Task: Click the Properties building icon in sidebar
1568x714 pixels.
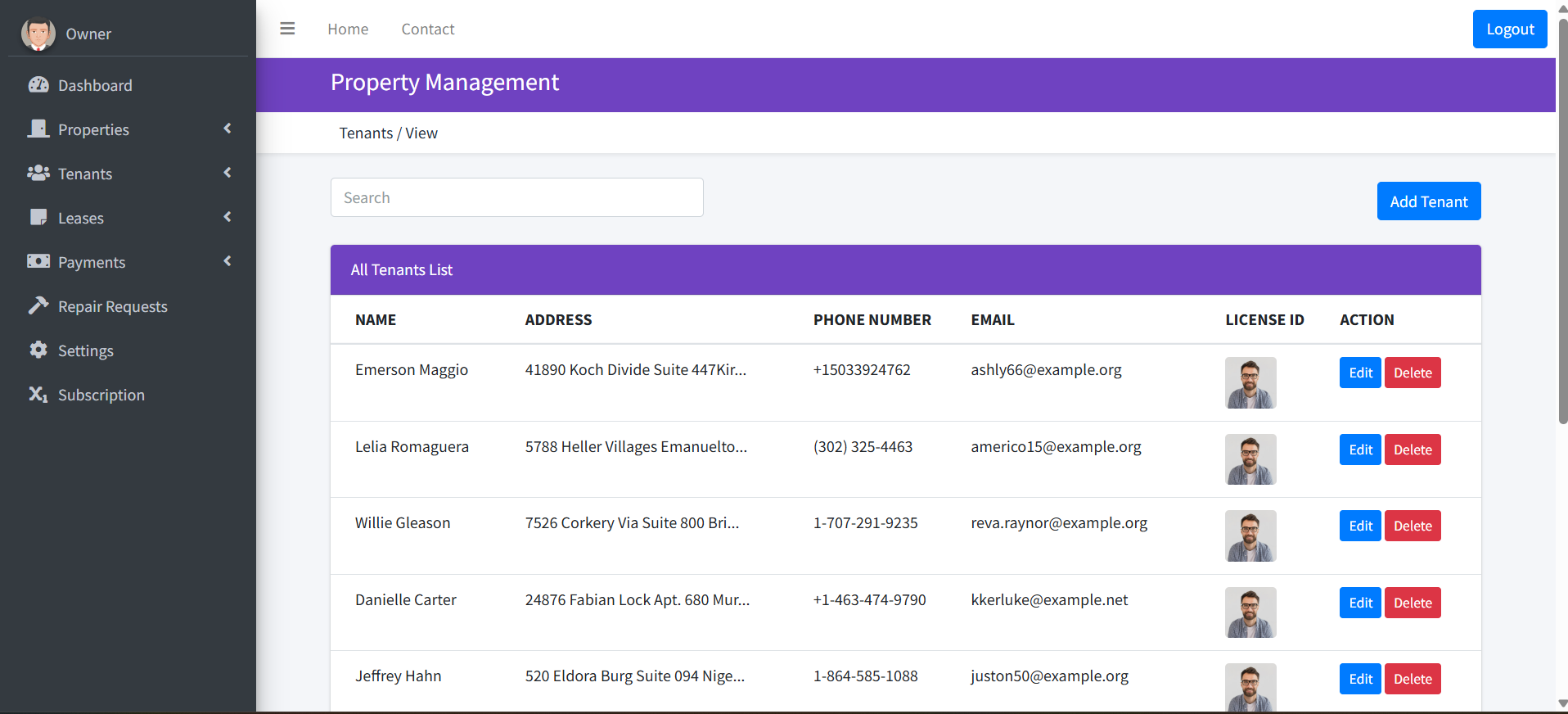Action: tap(38, 129)
